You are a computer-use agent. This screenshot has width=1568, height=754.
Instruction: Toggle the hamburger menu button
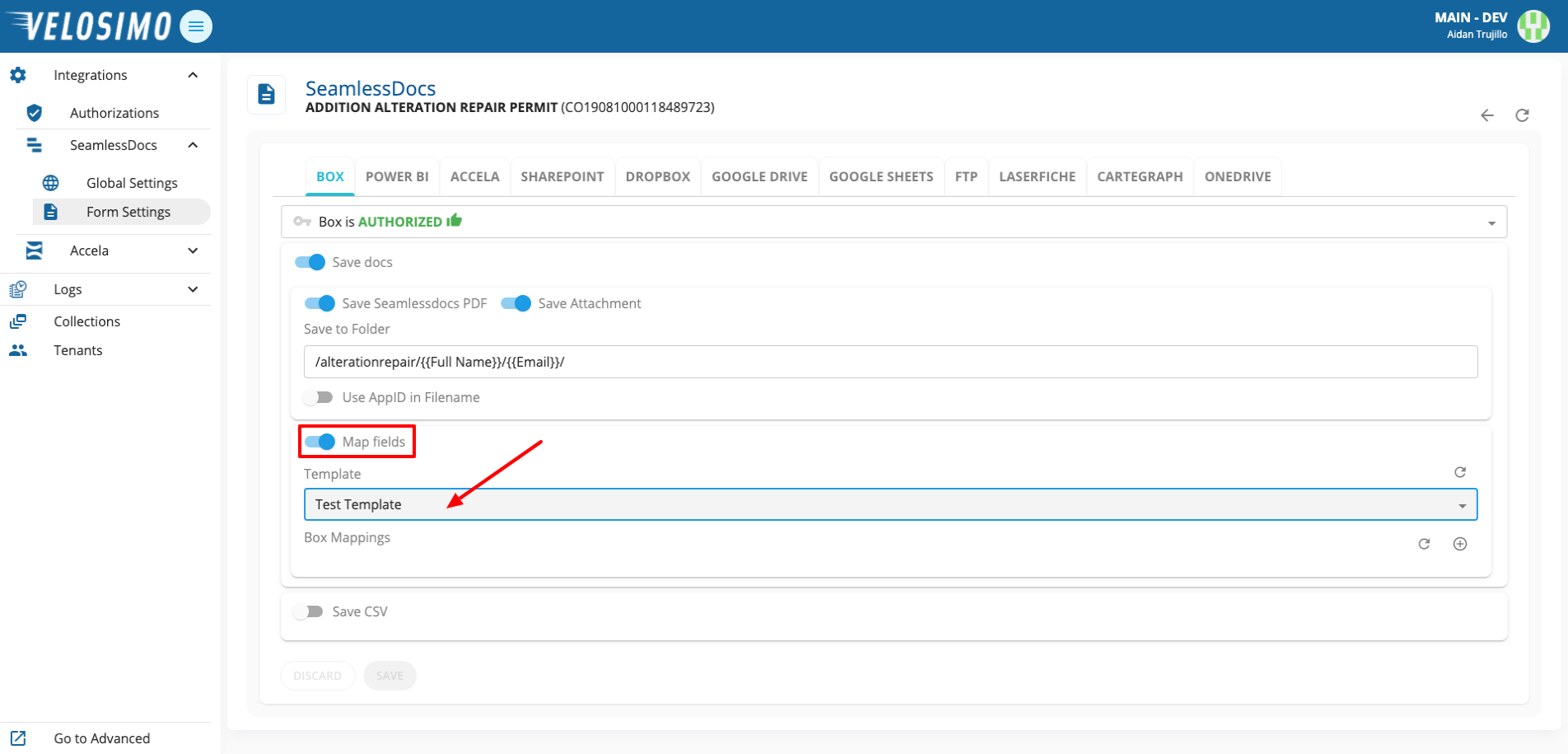tap(196, 26)
